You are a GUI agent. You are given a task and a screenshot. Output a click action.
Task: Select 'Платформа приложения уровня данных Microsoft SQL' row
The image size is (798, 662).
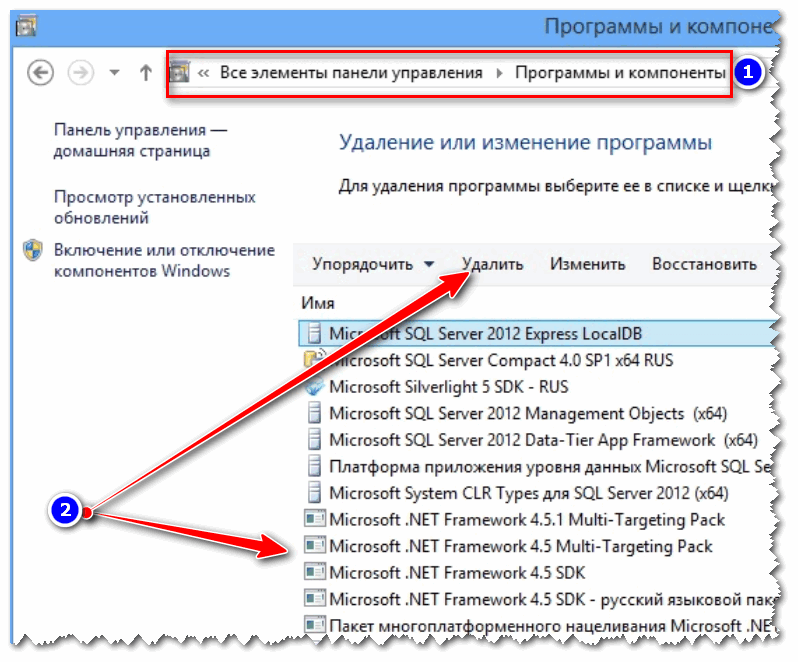pyautogui.click(x=551, y=467)
